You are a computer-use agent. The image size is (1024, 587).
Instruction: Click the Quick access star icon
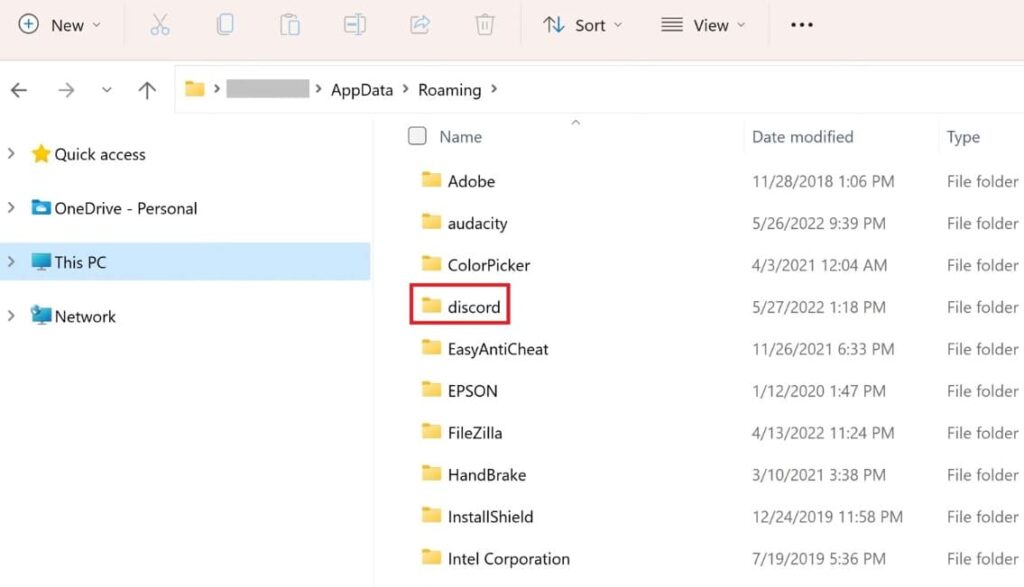[x=41, y=153]
